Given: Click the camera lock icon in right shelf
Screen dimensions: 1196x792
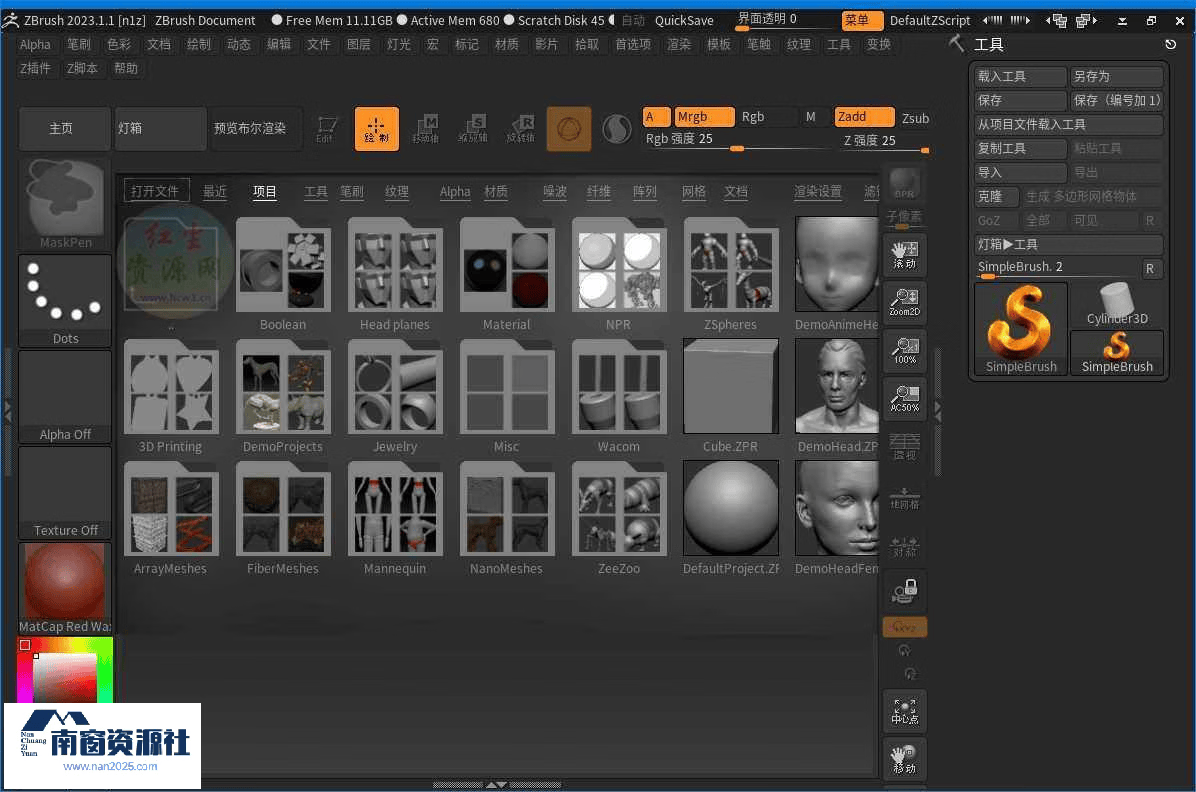Looking at the screenshot, I should point(905,591).
